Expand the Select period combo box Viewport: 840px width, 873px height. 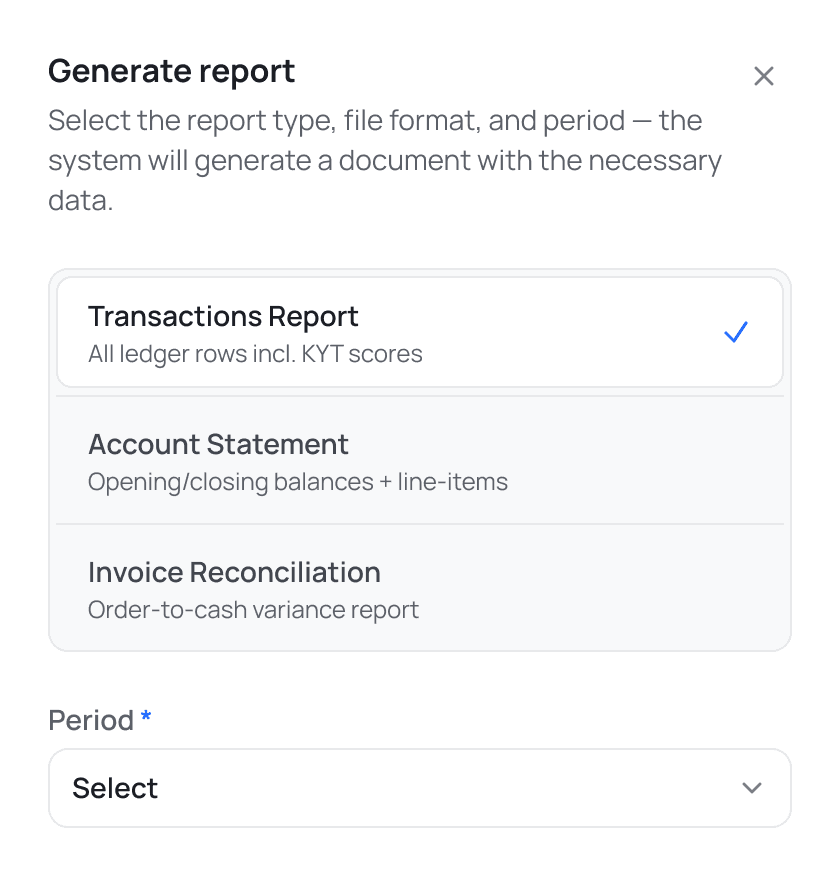tap(420, 788)
